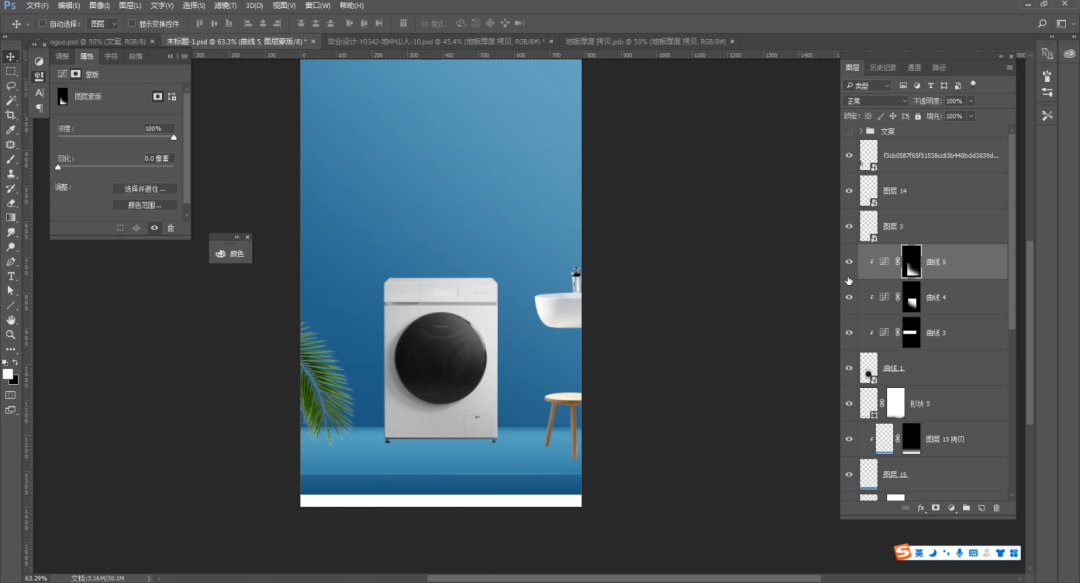This screenshot has height=583, width=1080.
Task: Open the blend mode 正常 dropdown
Action: point(876,101)
